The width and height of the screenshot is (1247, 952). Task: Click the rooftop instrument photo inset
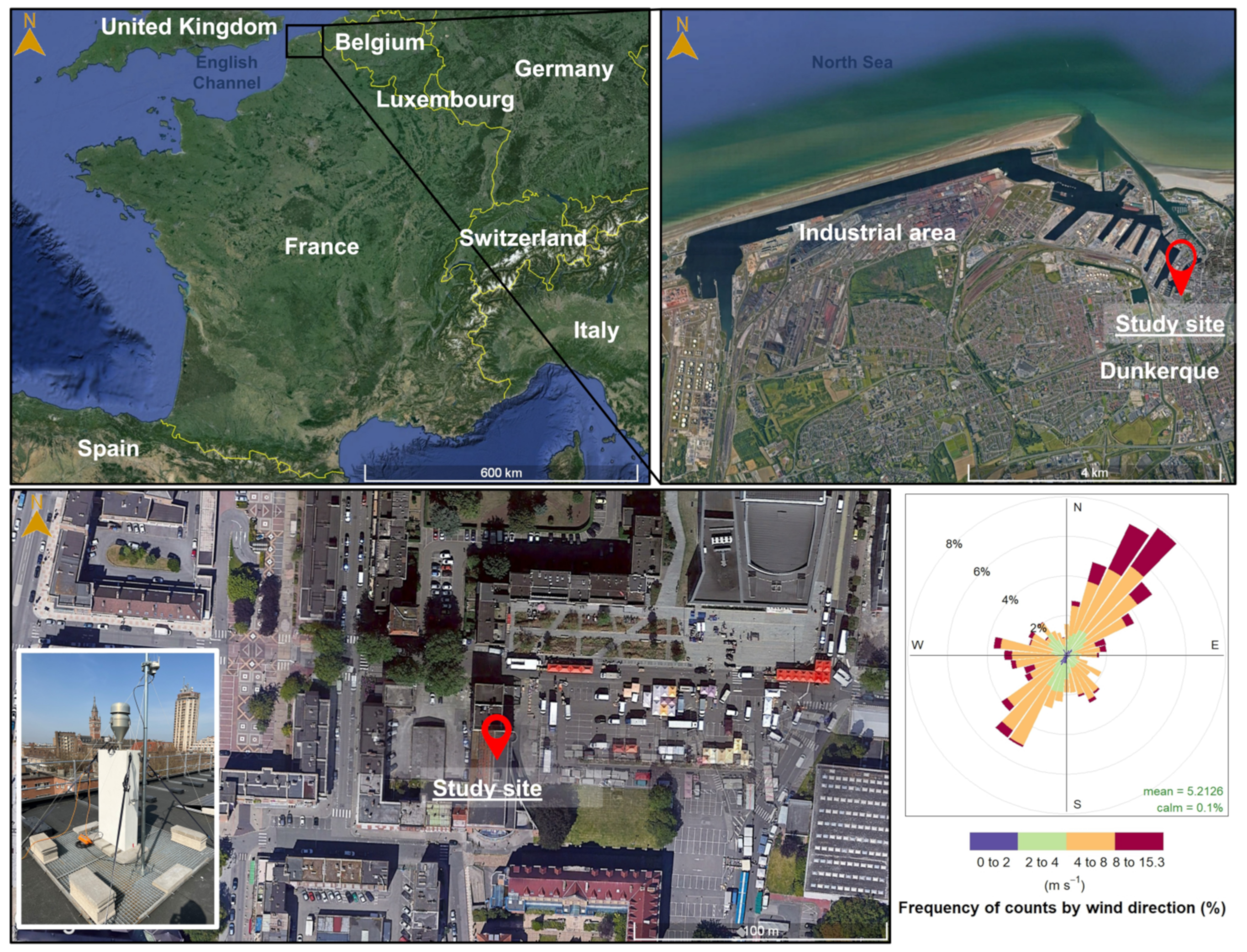pos(118,790)
